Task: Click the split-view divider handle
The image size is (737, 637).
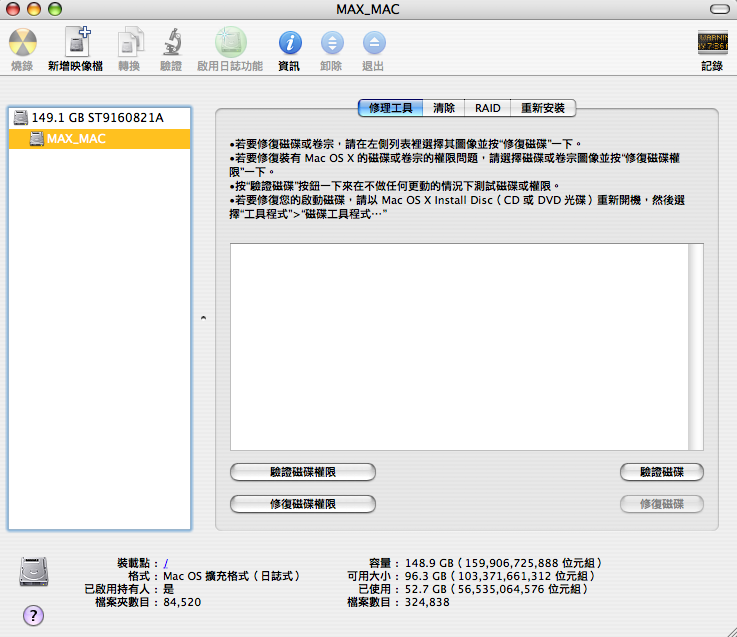Action: [x=203, y=318]
